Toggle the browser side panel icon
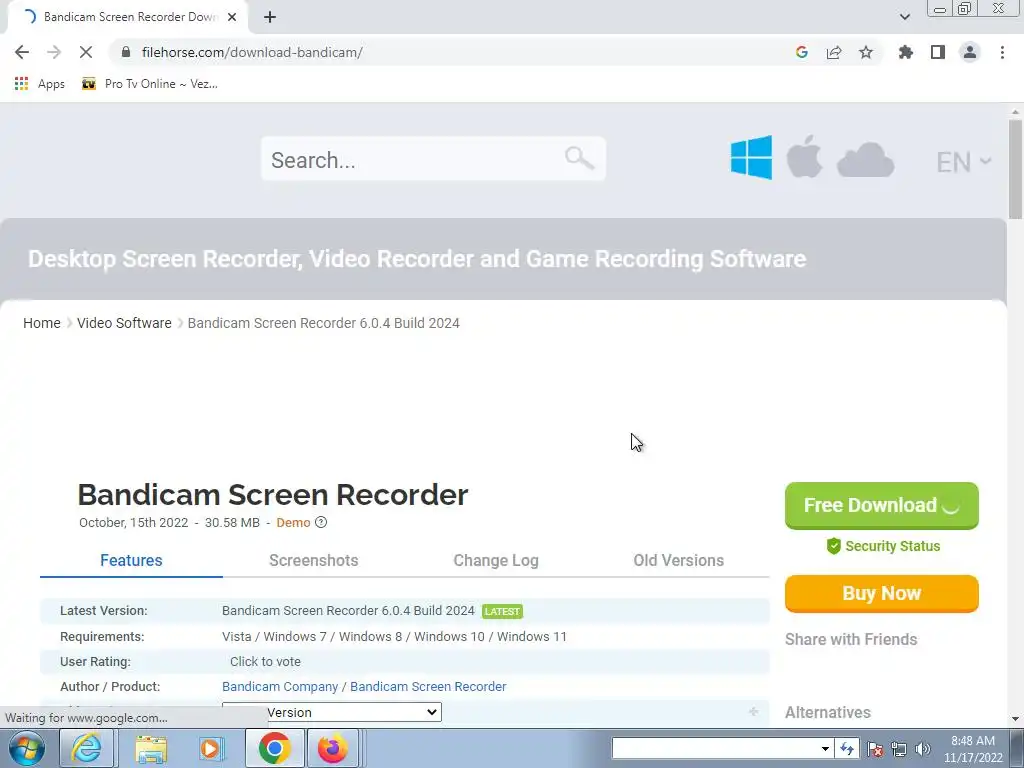The image size is (1024, 768). 938,52
